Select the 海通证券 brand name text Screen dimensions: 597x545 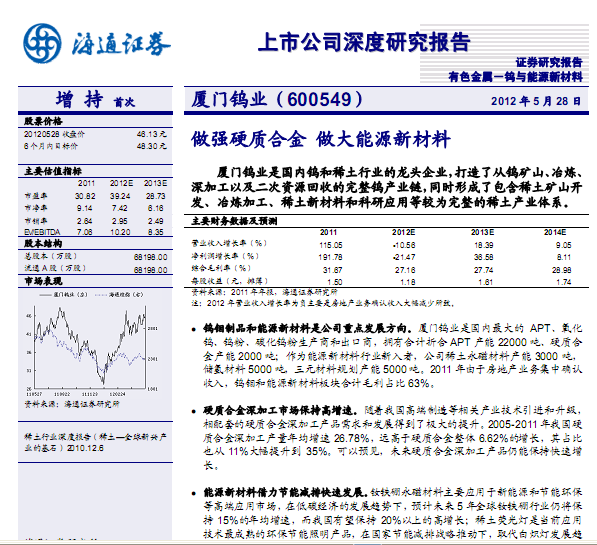pyautogui.click(x=121, y=44)
